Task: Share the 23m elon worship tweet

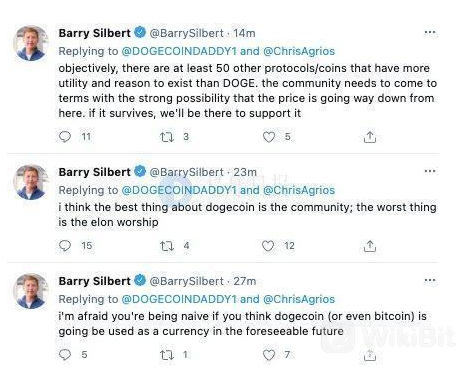Action: click(370, 246)
